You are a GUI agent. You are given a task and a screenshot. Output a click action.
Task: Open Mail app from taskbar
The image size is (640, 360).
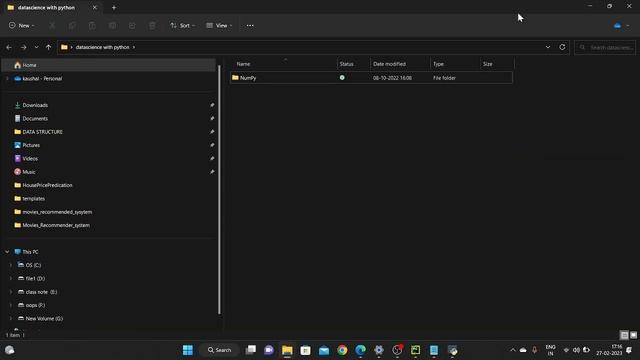[x=324, y=350]
